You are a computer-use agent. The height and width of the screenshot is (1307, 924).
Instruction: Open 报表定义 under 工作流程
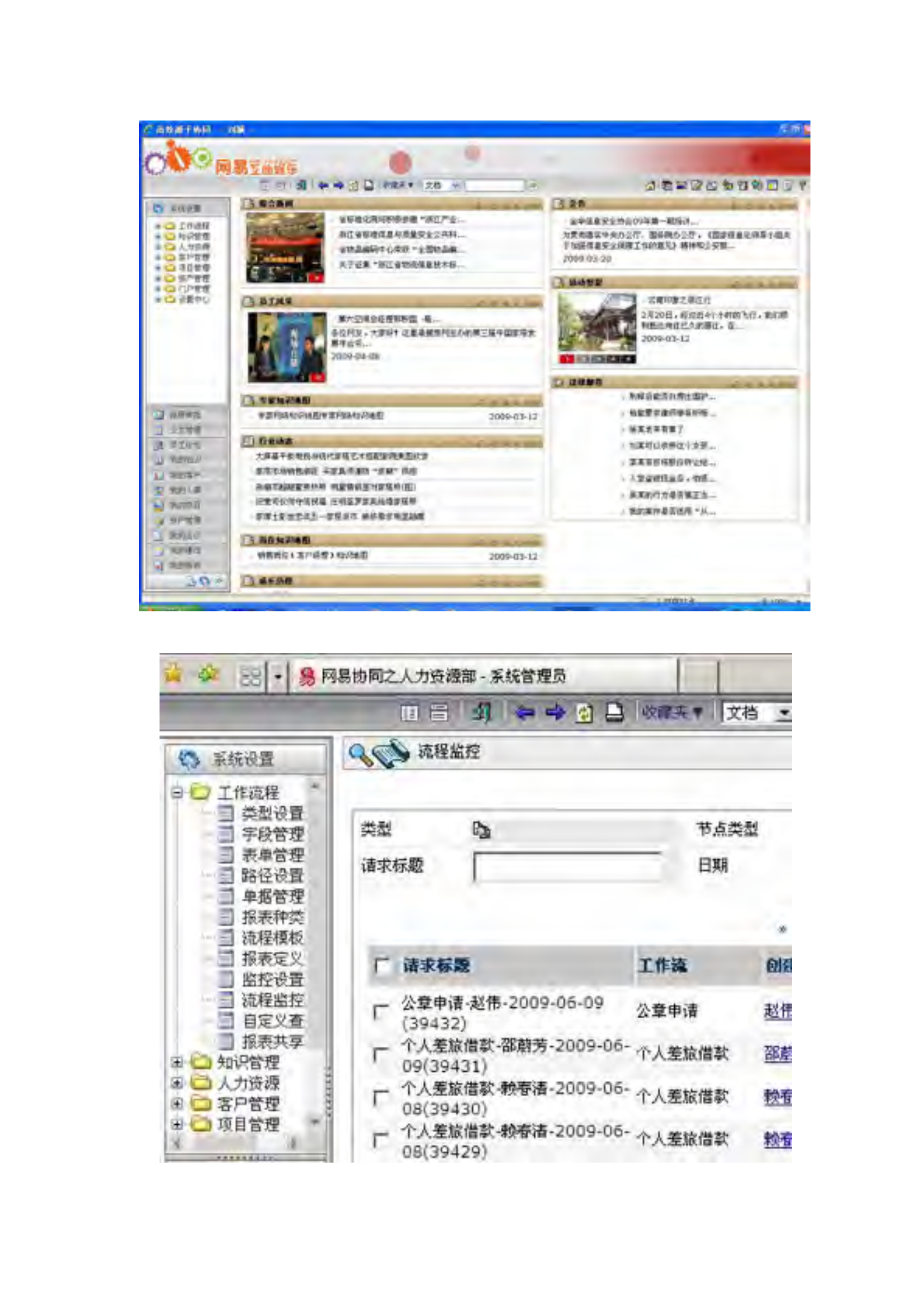[272, 959]
